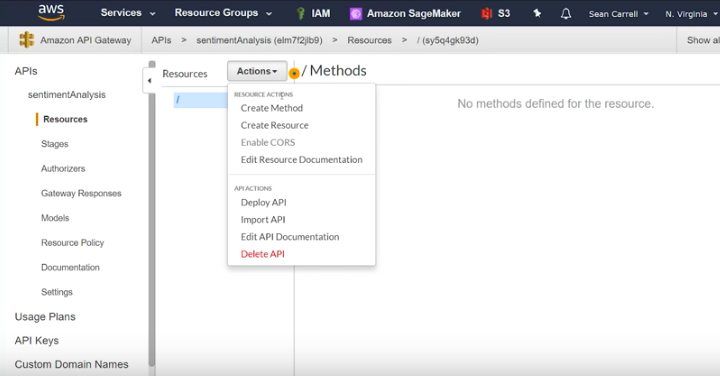
Task: Open the Sean Carrell account dropdown
Action: pos(619,14)
